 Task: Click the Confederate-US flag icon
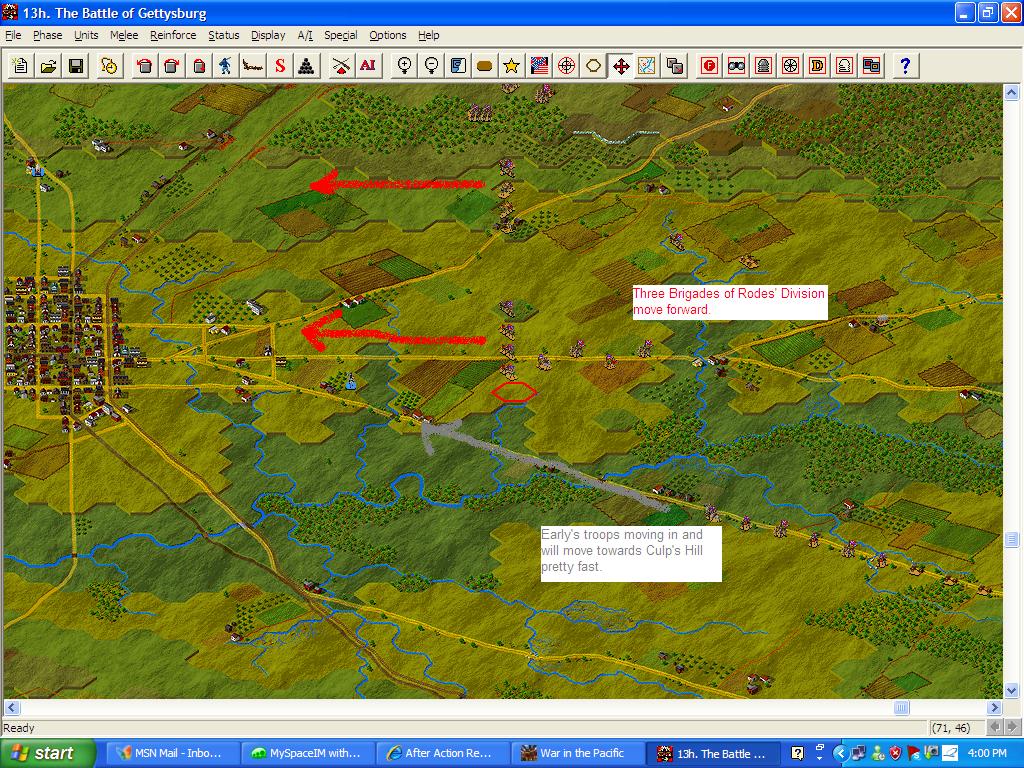pyautogui.click(x=539, y=65)
